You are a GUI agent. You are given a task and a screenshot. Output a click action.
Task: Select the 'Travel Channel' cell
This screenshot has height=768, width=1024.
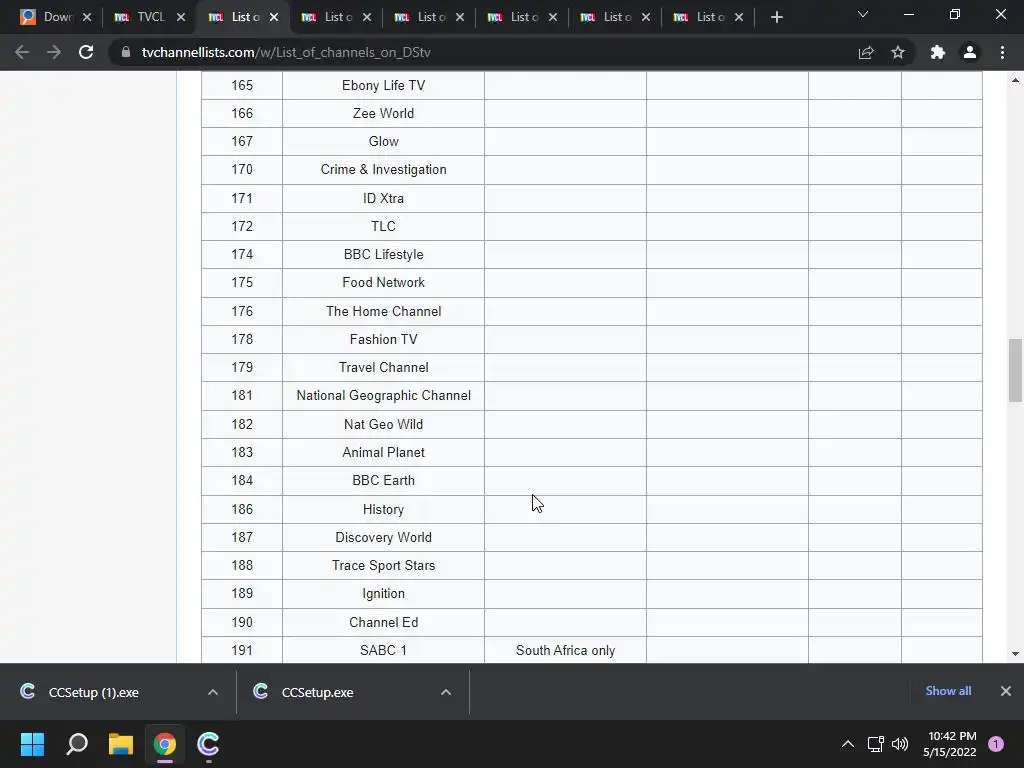[x=383, y=368]
